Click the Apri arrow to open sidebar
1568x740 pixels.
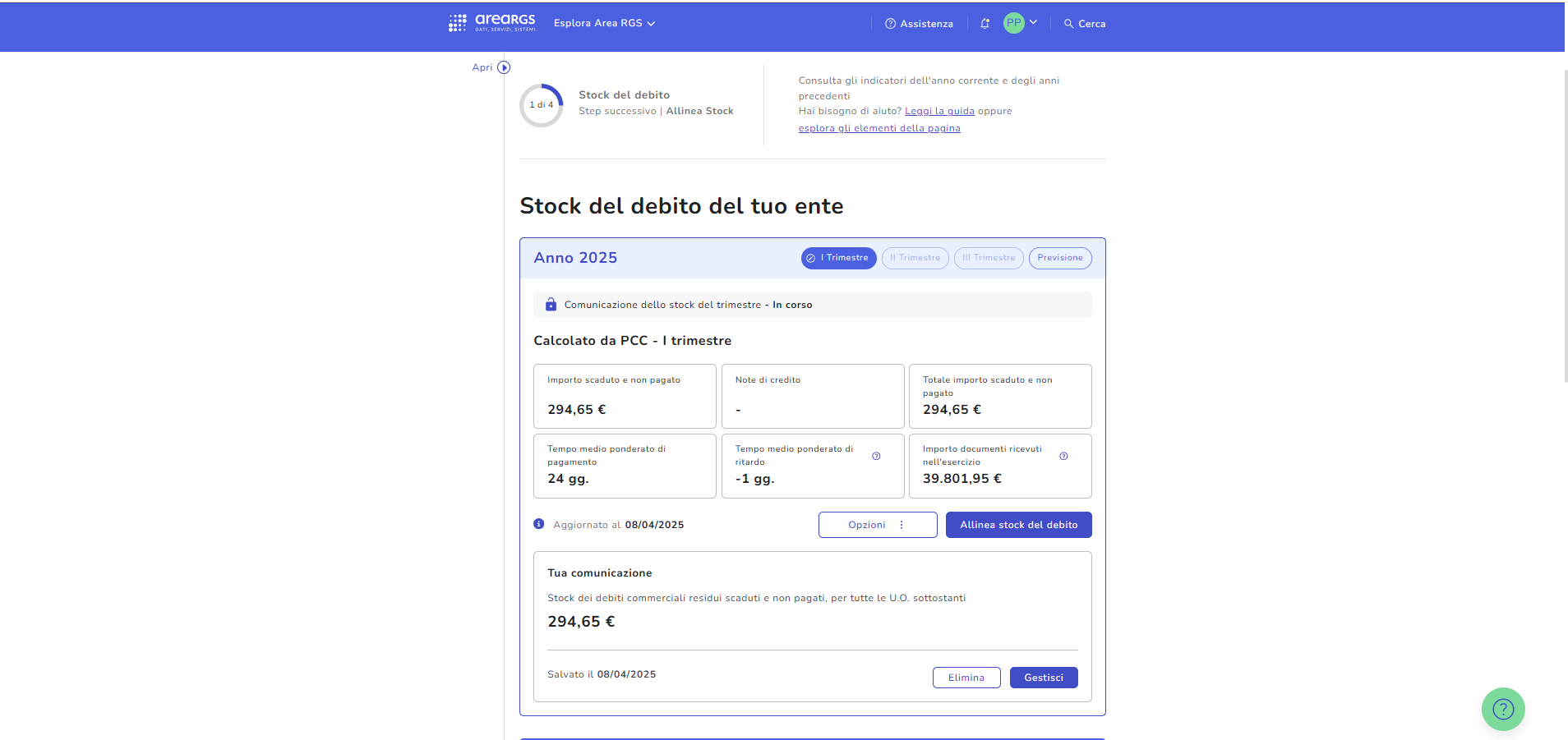504,67
